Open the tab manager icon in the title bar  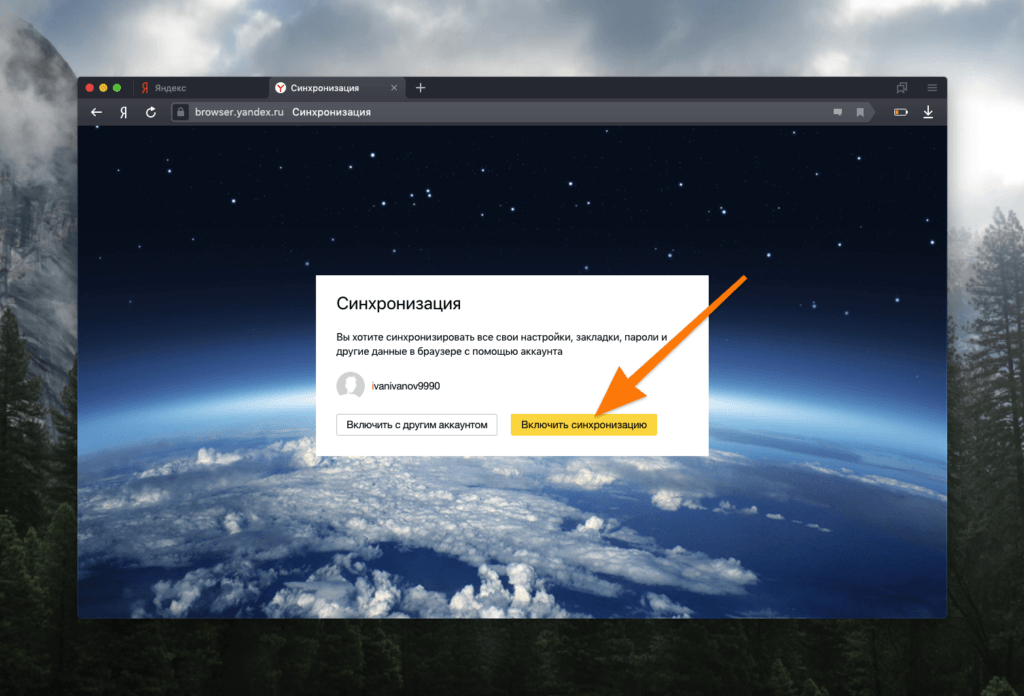[902, 87]
